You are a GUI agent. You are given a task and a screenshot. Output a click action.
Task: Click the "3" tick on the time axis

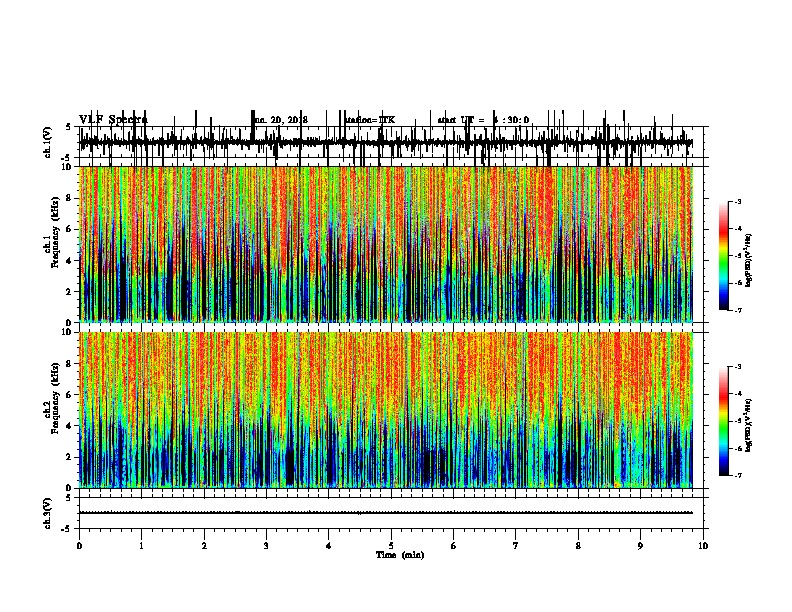[x=266, y=546]
